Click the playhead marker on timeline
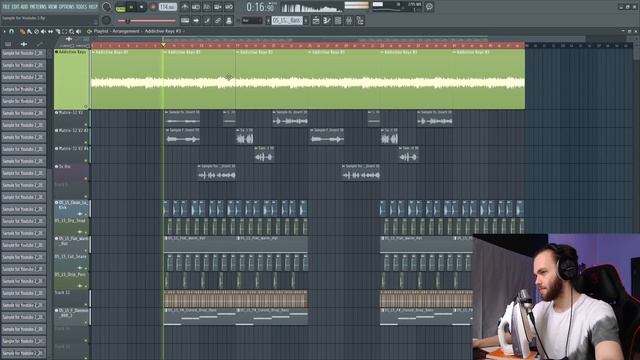640x360 pixels. [x=163, y=44]
